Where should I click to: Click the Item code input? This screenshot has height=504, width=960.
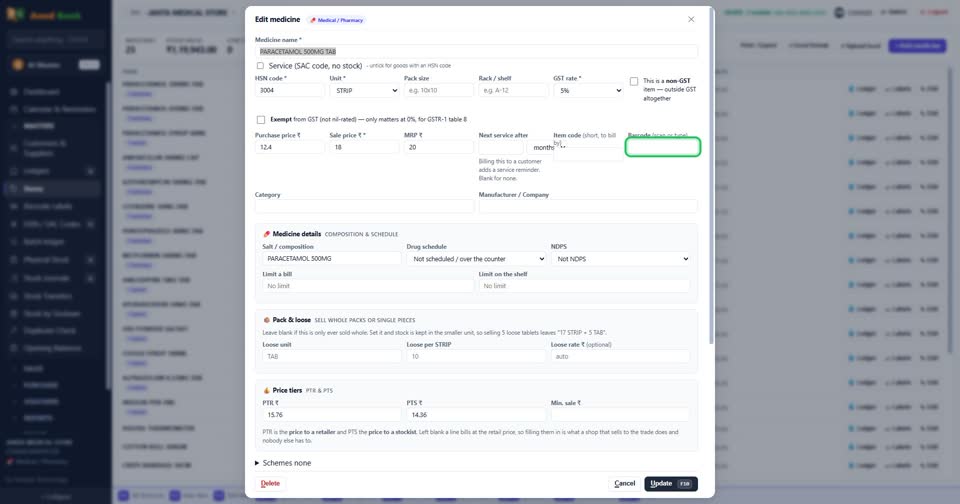click(x=588, y=154)
